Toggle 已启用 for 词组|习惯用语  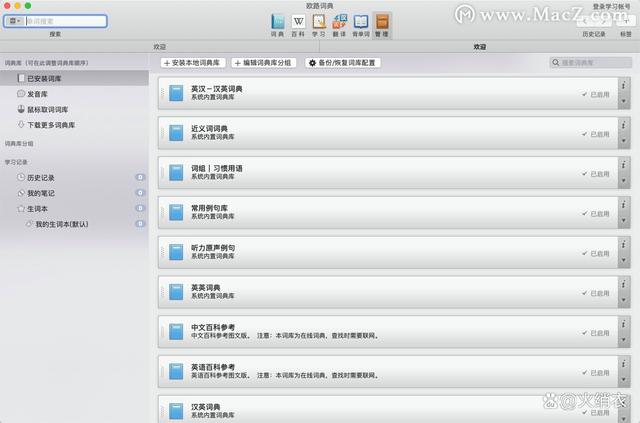[x=596, y=174]
